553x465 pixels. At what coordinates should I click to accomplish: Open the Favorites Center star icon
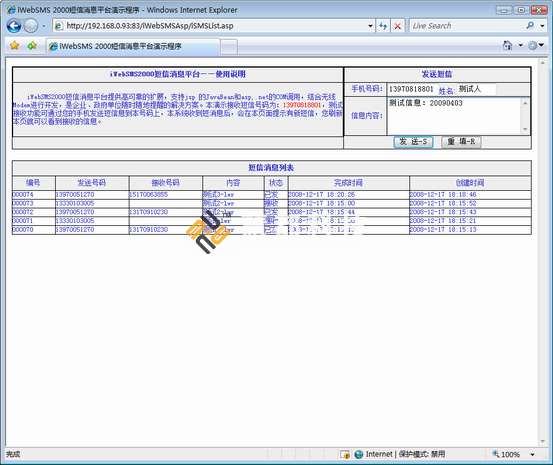tap(14, 45)
